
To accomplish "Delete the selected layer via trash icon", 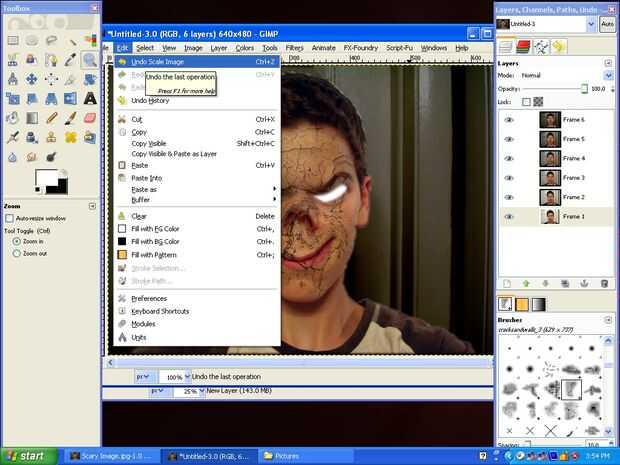I will (604, 284).
